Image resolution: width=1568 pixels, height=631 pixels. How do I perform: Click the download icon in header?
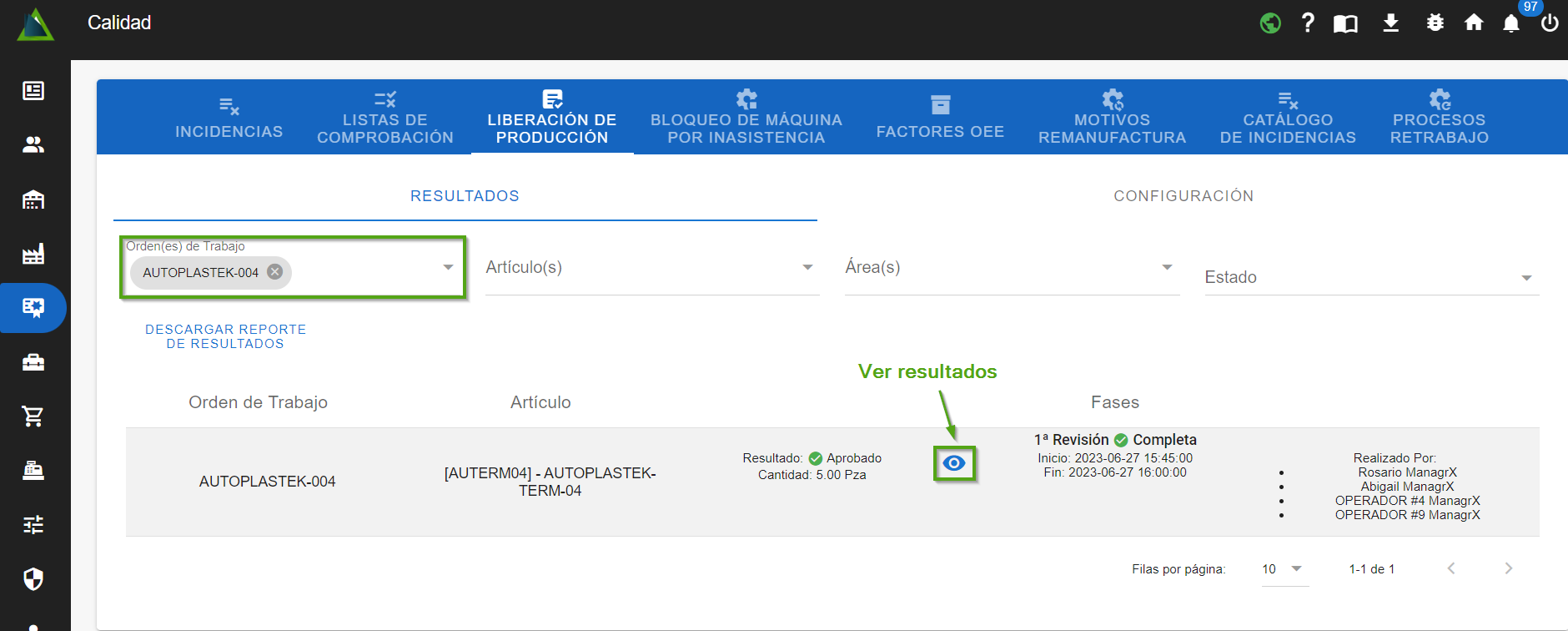[x=1390, y=23]
